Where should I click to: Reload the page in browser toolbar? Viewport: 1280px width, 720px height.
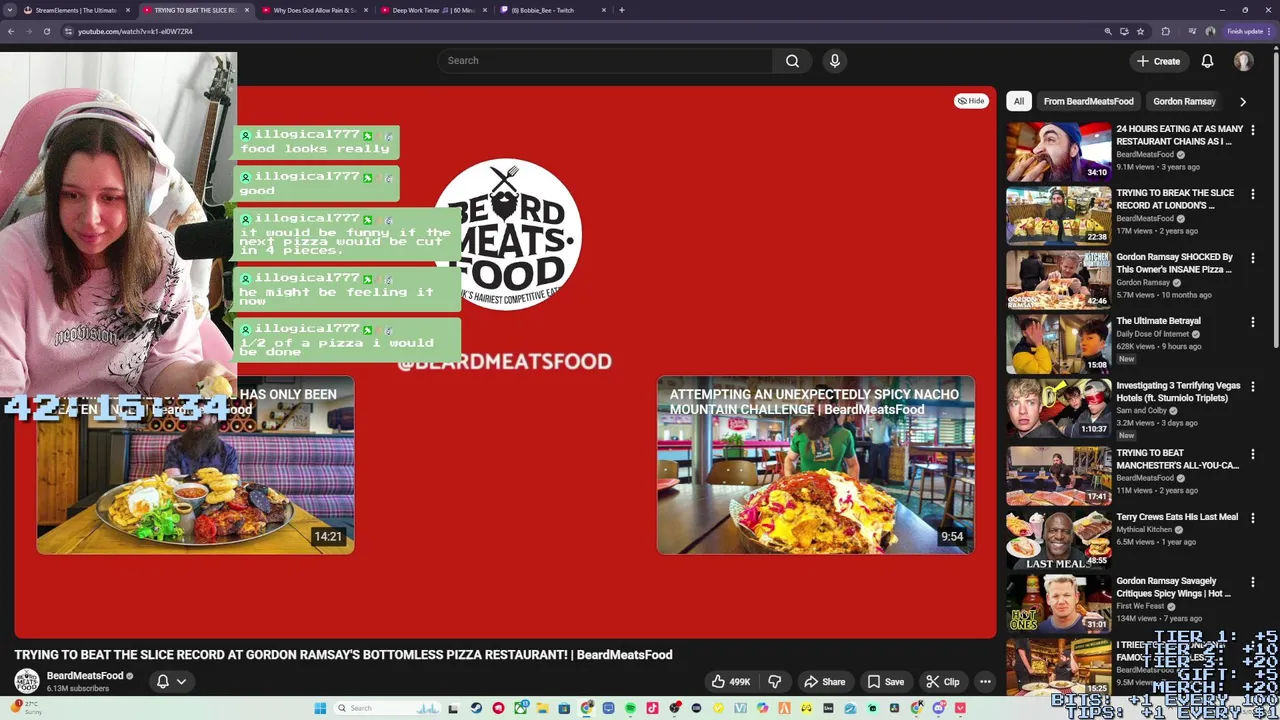(x=46, y=31)
